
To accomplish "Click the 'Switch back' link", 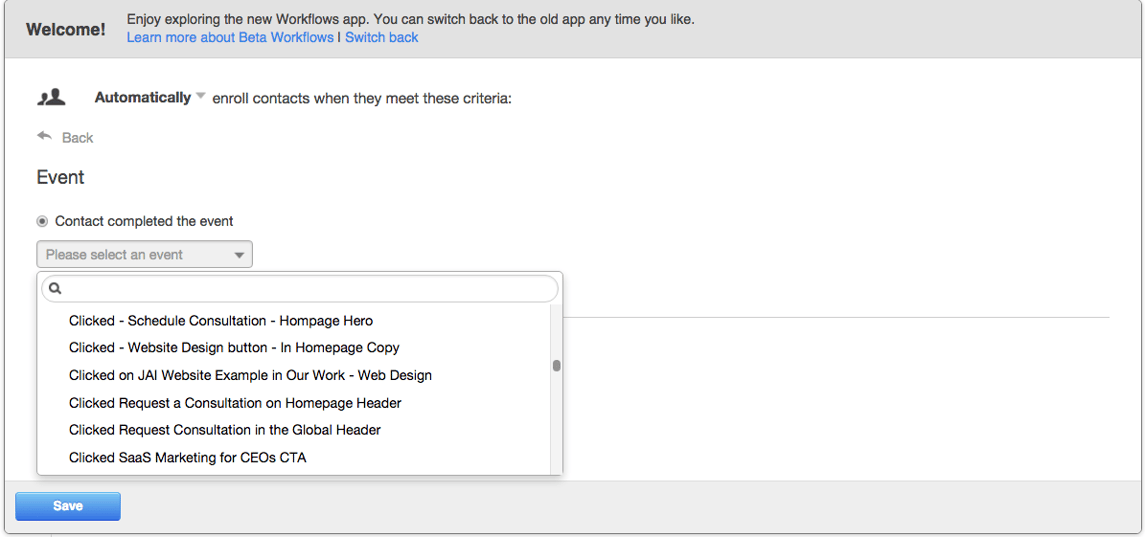I will click(x=382, y=37).
